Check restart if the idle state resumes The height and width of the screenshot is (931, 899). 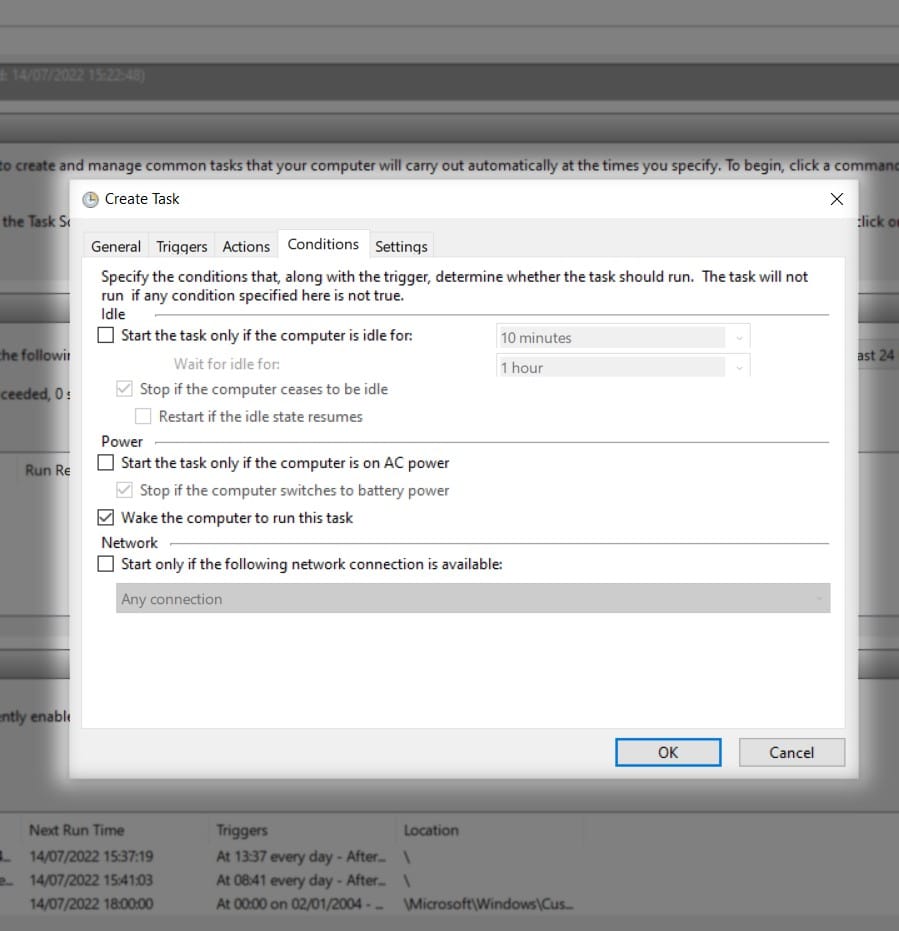click(x=143, y=416)
